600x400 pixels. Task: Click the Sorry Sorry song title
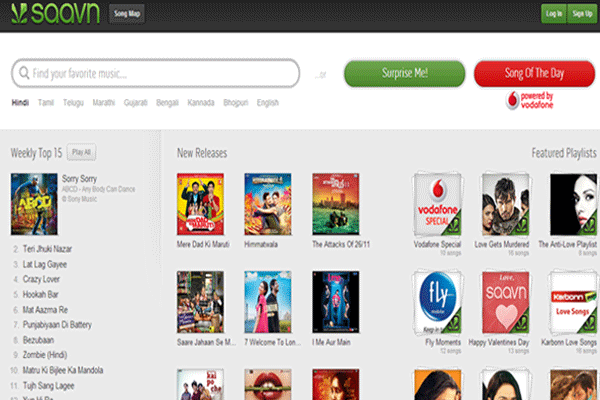[80, 179]
